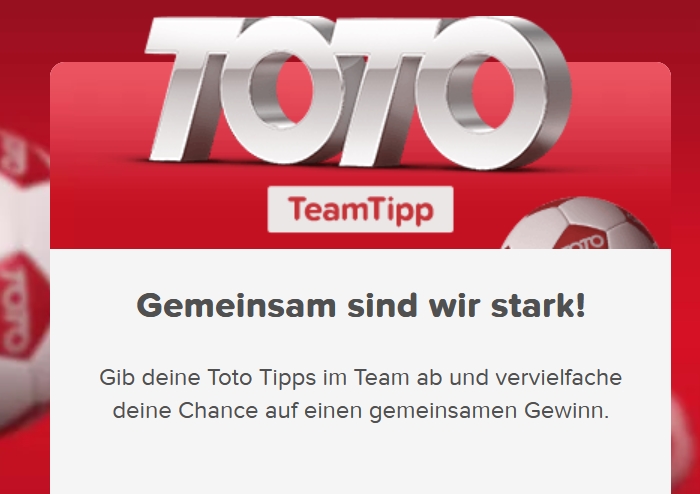Click the blurred soccer ball on the left edge
Screen dimensions: 700x494
click(x=25, y=281)
